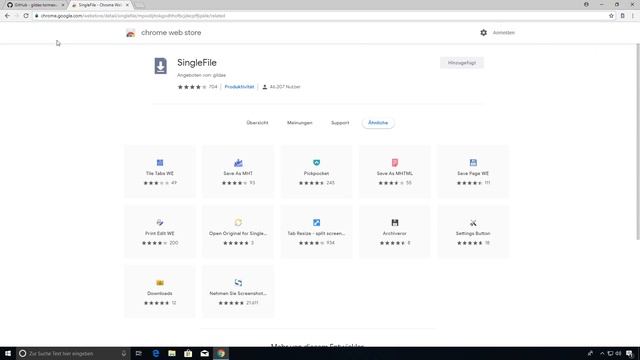
Task: Open the Settings Button extension icon
Action: point(473,223)
